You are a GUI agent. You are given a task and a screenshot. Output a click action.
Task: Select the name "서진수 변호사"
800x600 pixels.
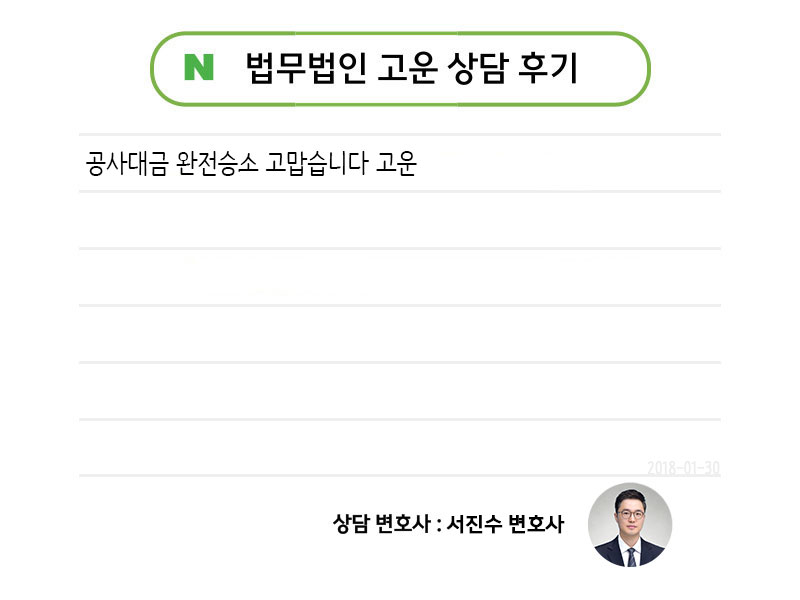pos(506,523)
